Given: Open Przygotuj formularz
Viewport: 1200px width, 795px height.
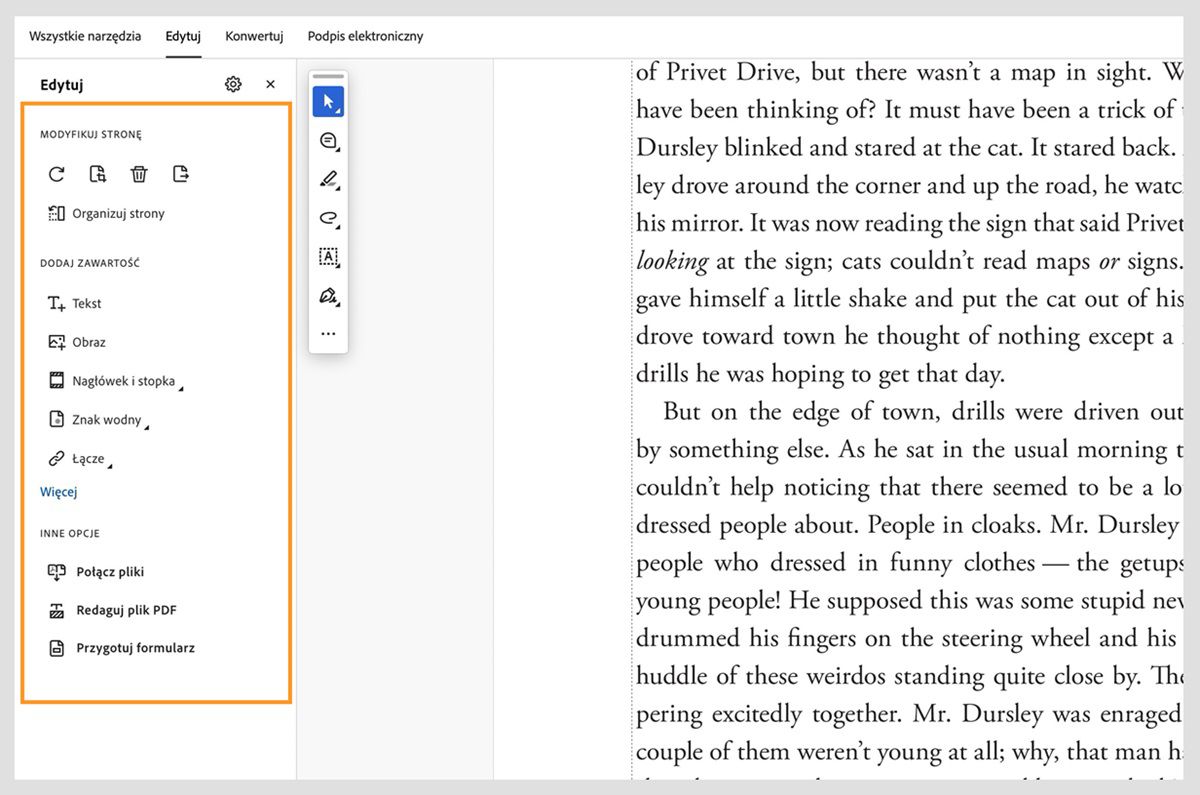Looking at the screenshot, I should 121,648.
